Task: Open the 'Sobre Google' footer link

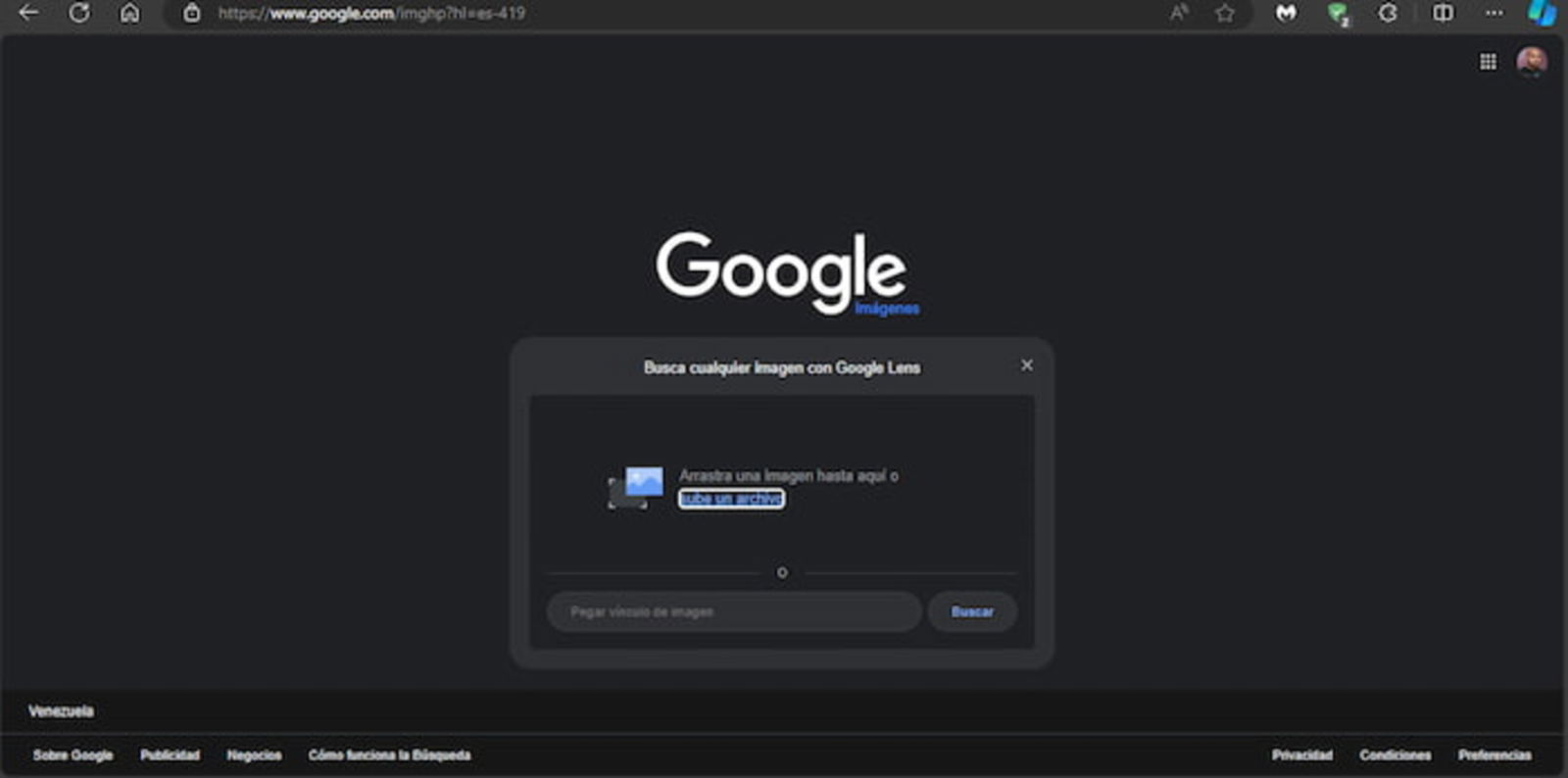Action: tap(73, 755)
